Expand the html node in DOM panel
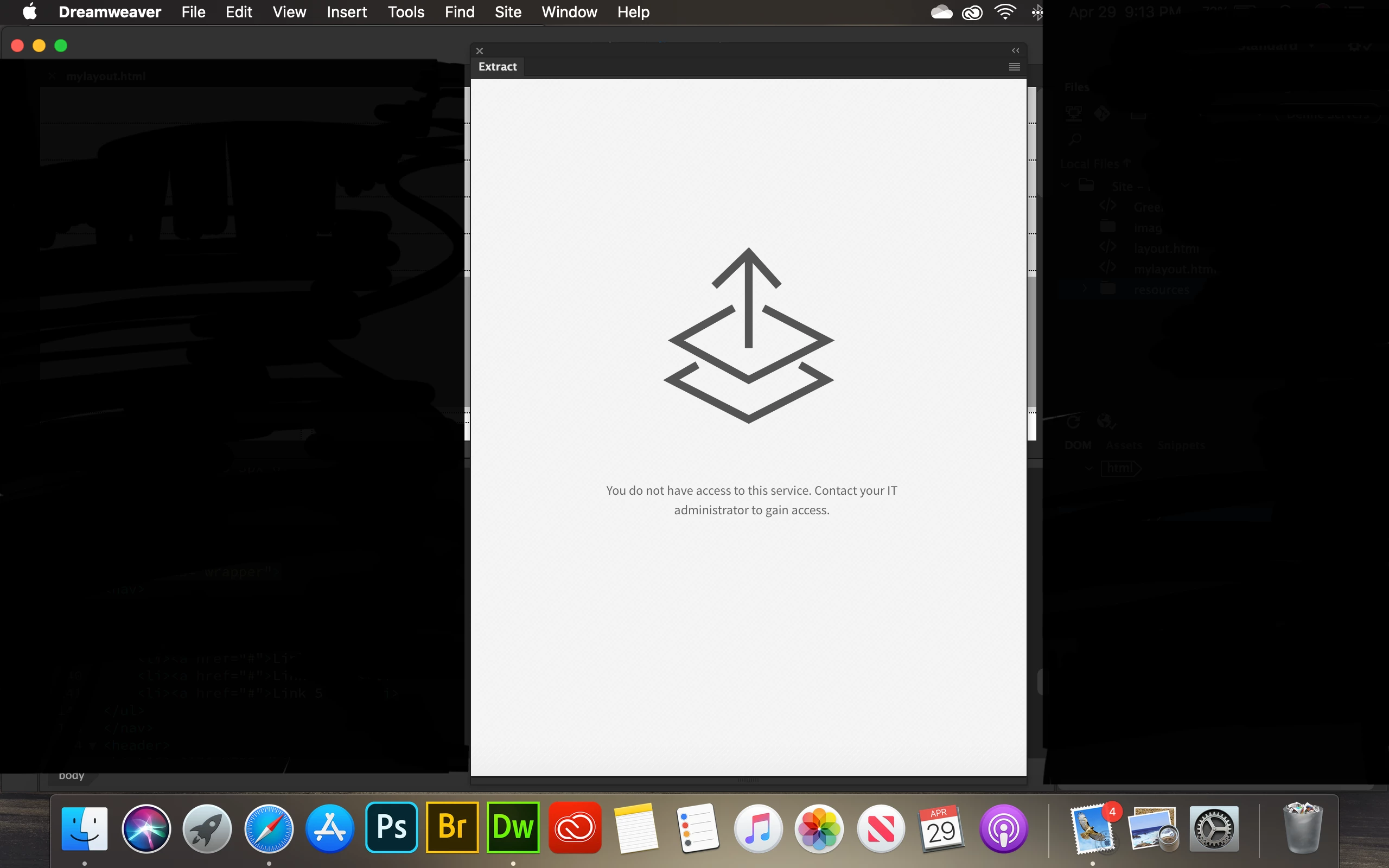 click(x=1088, y=468)
